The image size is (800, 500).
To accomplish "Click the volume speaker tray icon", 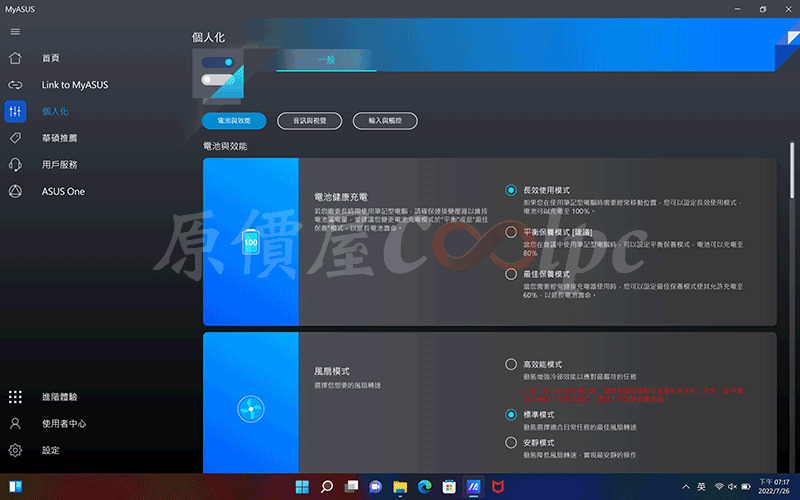I will (733, 487).
